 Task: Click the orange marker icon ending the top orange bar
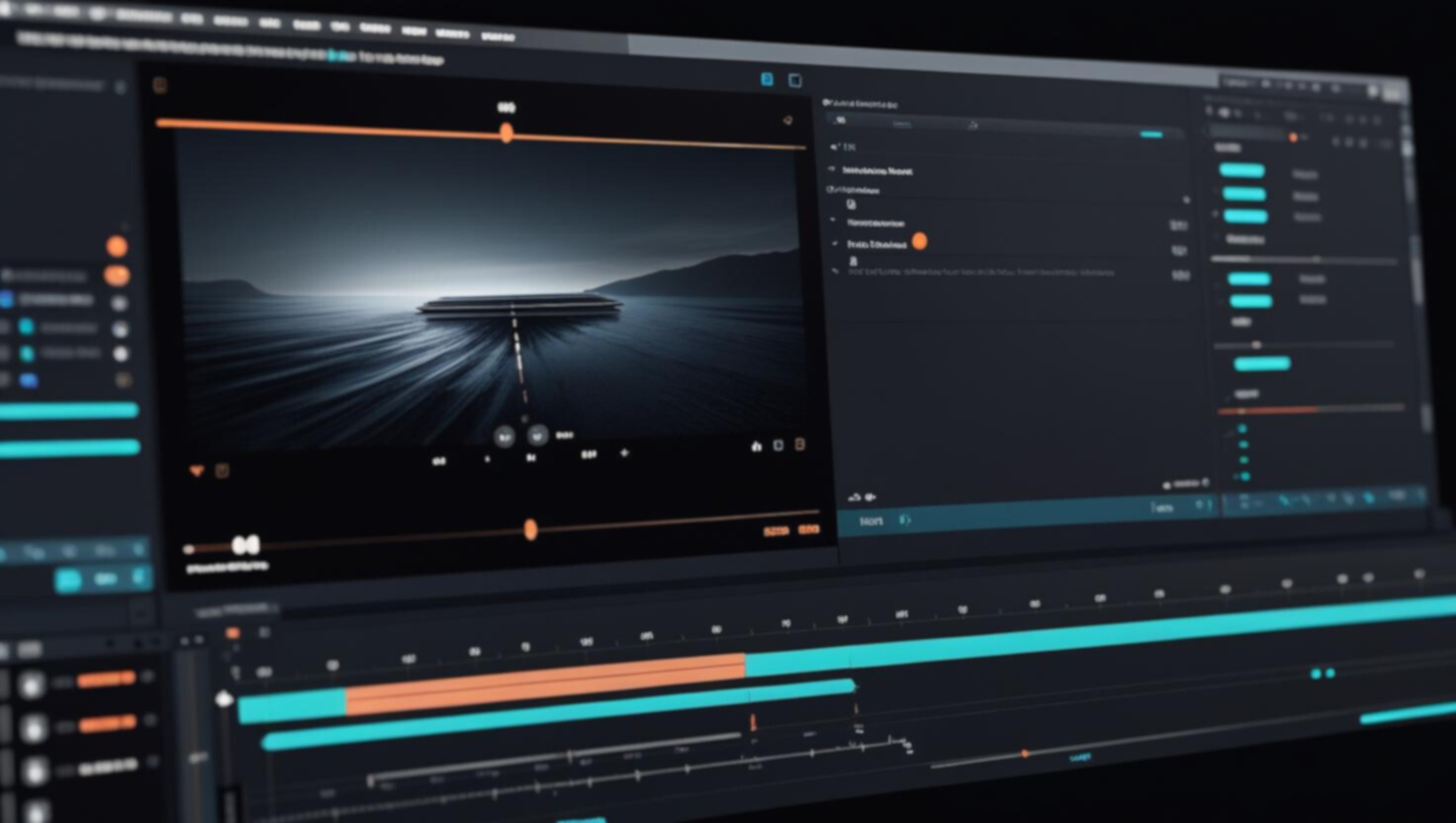[x=787, y=121]
